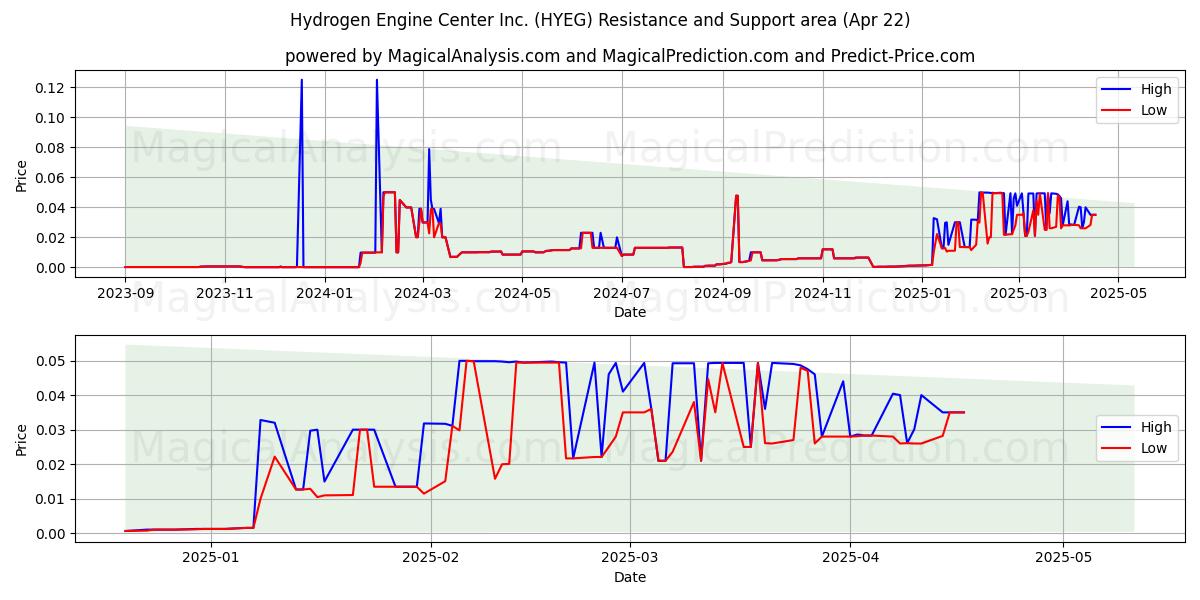This screenshot has width=1200, height=600.
Task: Click the 2025-05 tick label on upper chart
Action: 1117,293
